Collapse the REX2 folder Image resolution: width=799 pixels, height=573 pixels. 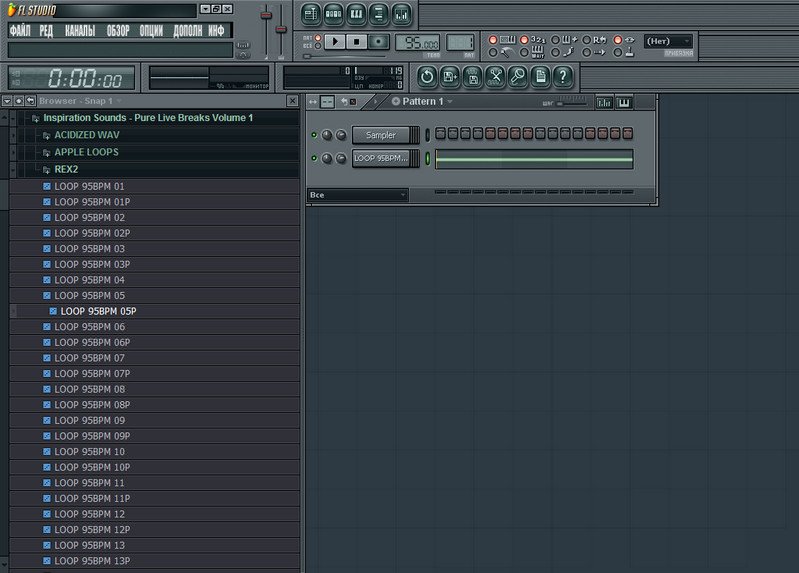(x=67, y=169)
